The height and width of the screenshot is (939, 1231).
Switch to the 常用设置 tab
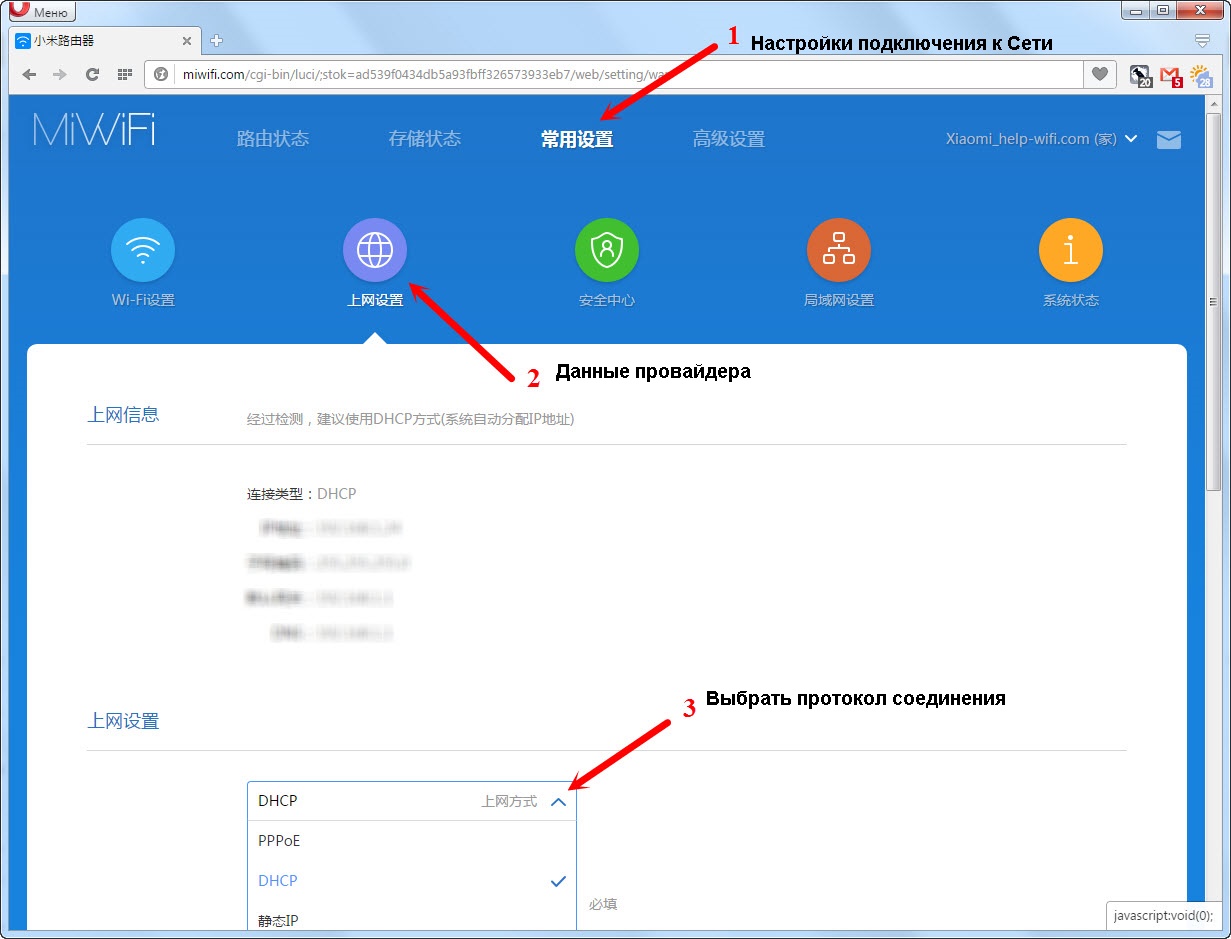[x=577, y=140]
